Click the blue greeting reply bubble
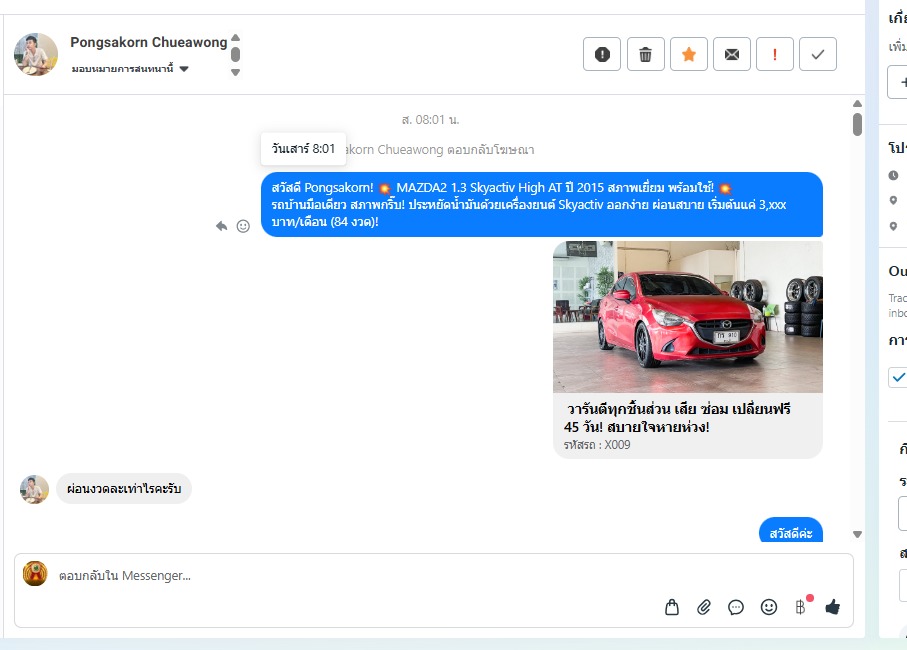Screen dimensions: 907x650 point(791,530)
